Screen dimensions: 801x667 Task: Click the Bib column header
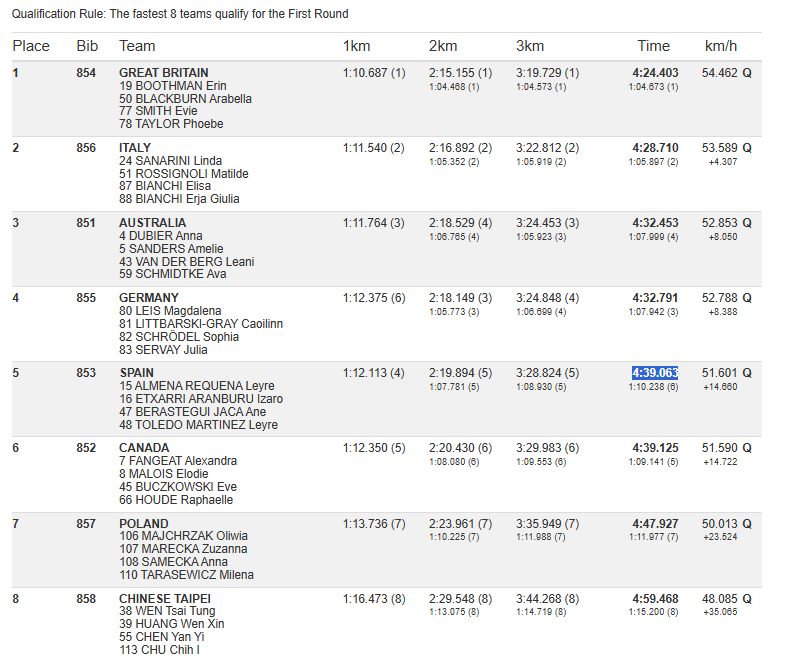click(x=87, y=46)
